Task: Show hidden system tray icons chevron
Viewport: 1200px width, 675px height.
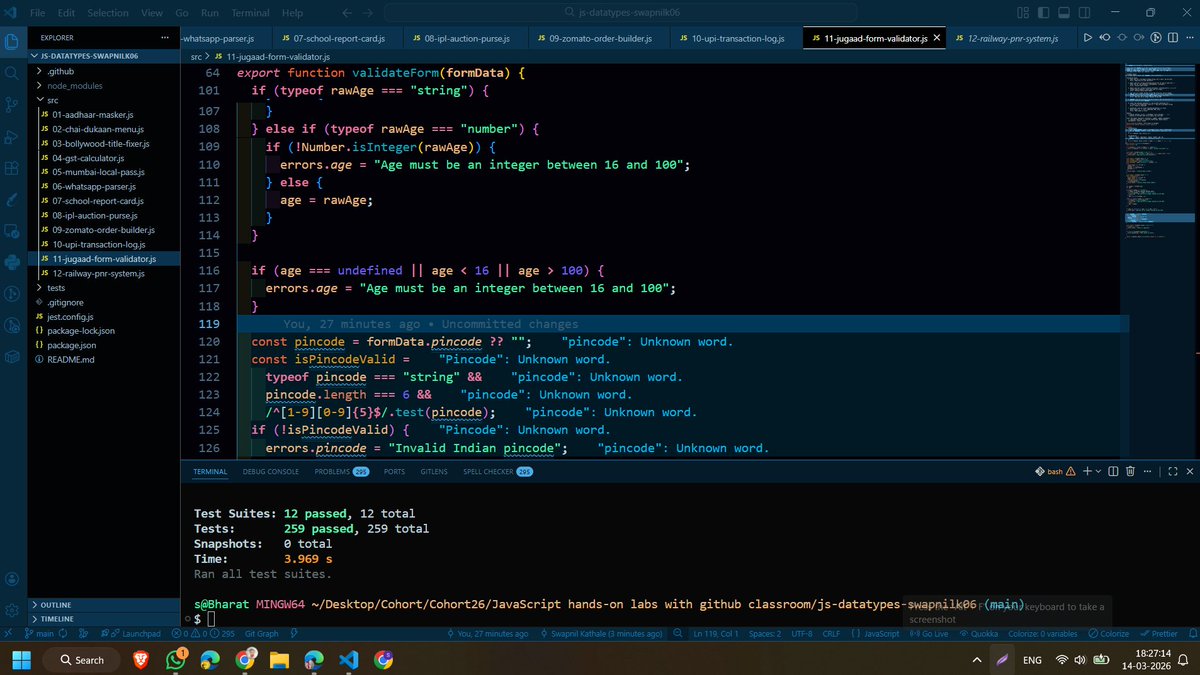Action: tap(977, 660)
